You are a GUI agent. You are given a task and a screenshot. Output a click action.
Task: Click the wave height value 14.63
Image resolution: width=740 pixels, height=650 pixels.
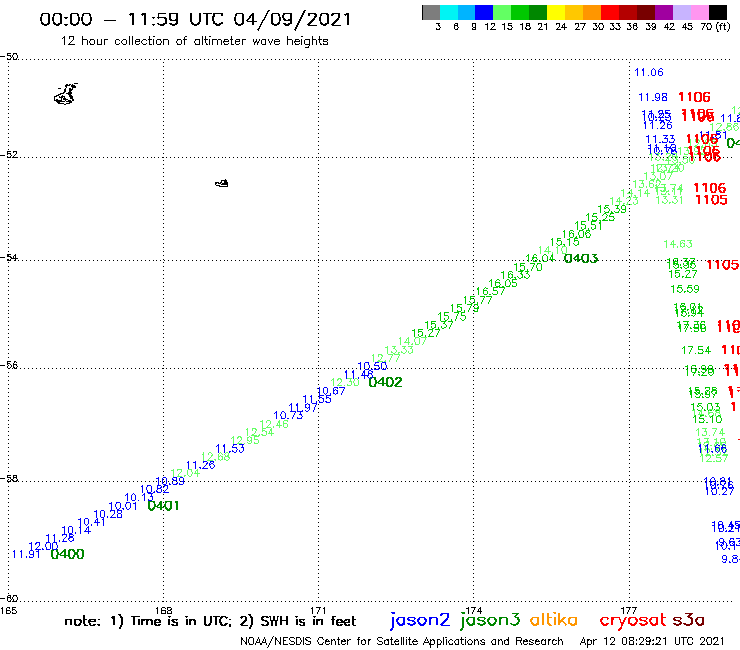tap(678, 244)
